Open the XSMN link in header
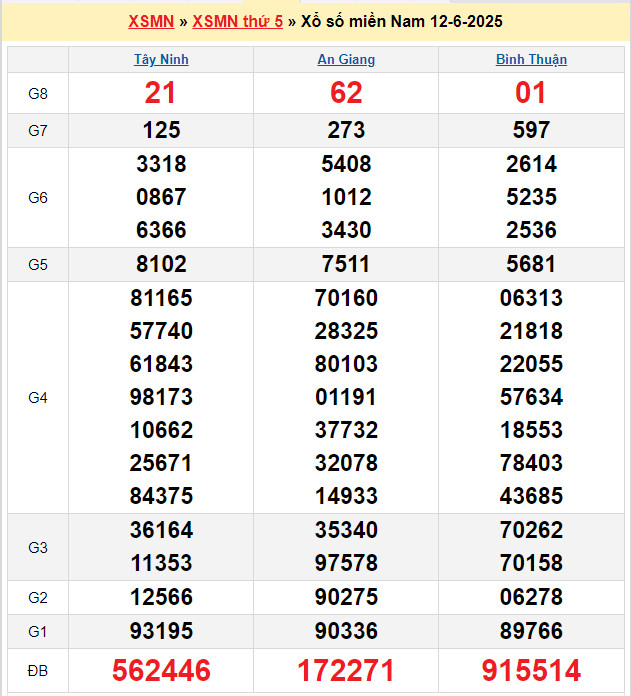This screenshot has width=631, height=696. [151, 21]
